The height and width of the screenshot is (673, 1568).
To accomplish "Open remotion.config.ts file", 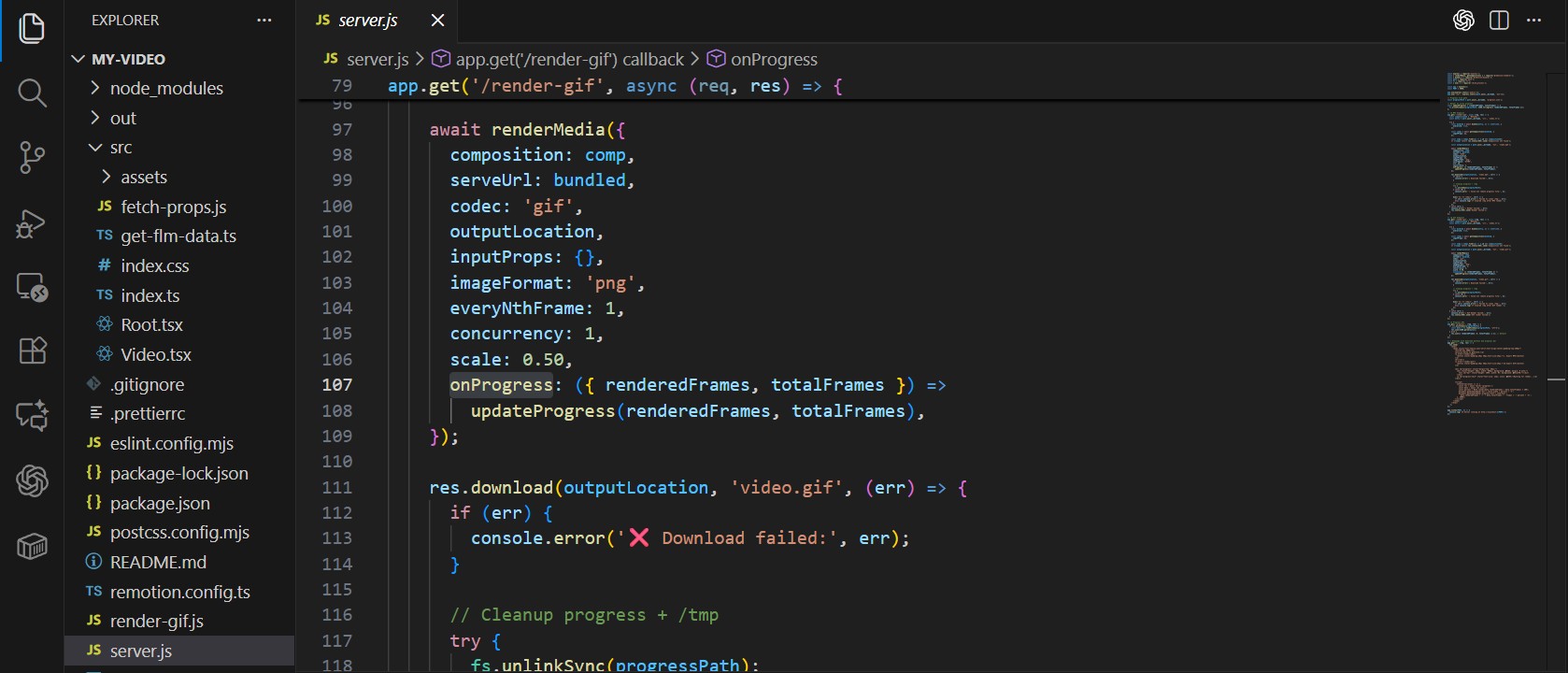I will (x=179, y=592).
